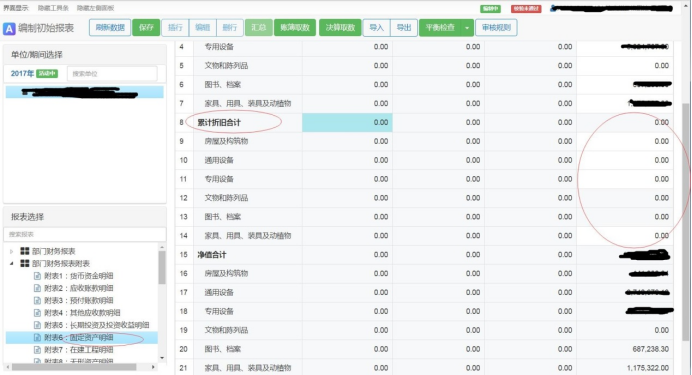Click the 累计折旧合计 row label
This screenshot has width=692, height=375.
pyautogui.click(x=219, y=123)
